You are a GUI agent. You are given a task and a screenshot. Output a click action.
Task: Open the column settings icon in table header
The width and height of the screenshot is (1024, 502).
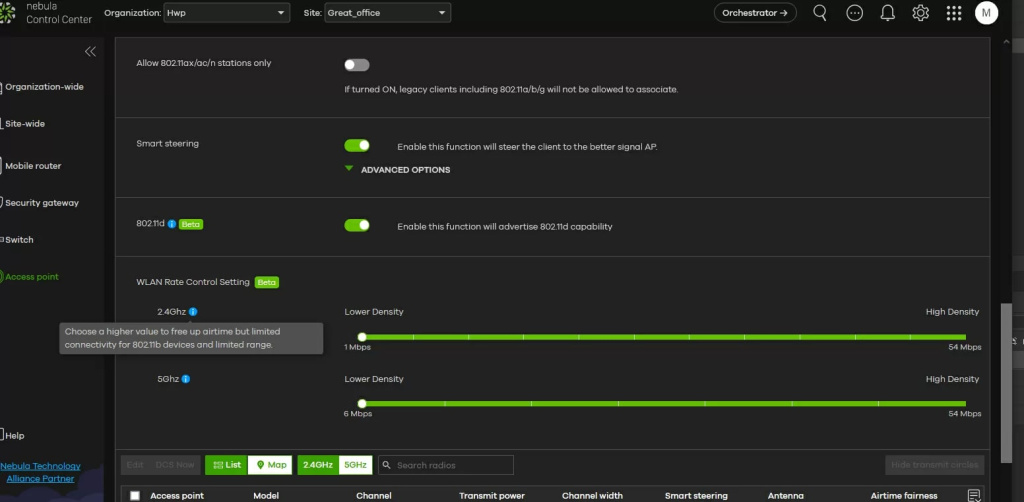click(974, 495)
